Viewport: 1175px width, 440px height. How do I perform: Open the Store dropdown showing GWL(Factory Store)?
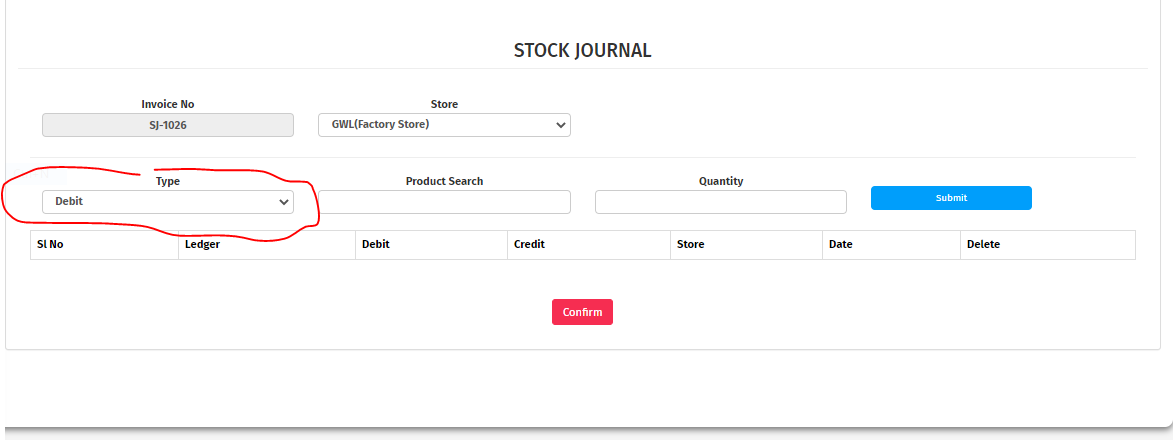[444, 125]
